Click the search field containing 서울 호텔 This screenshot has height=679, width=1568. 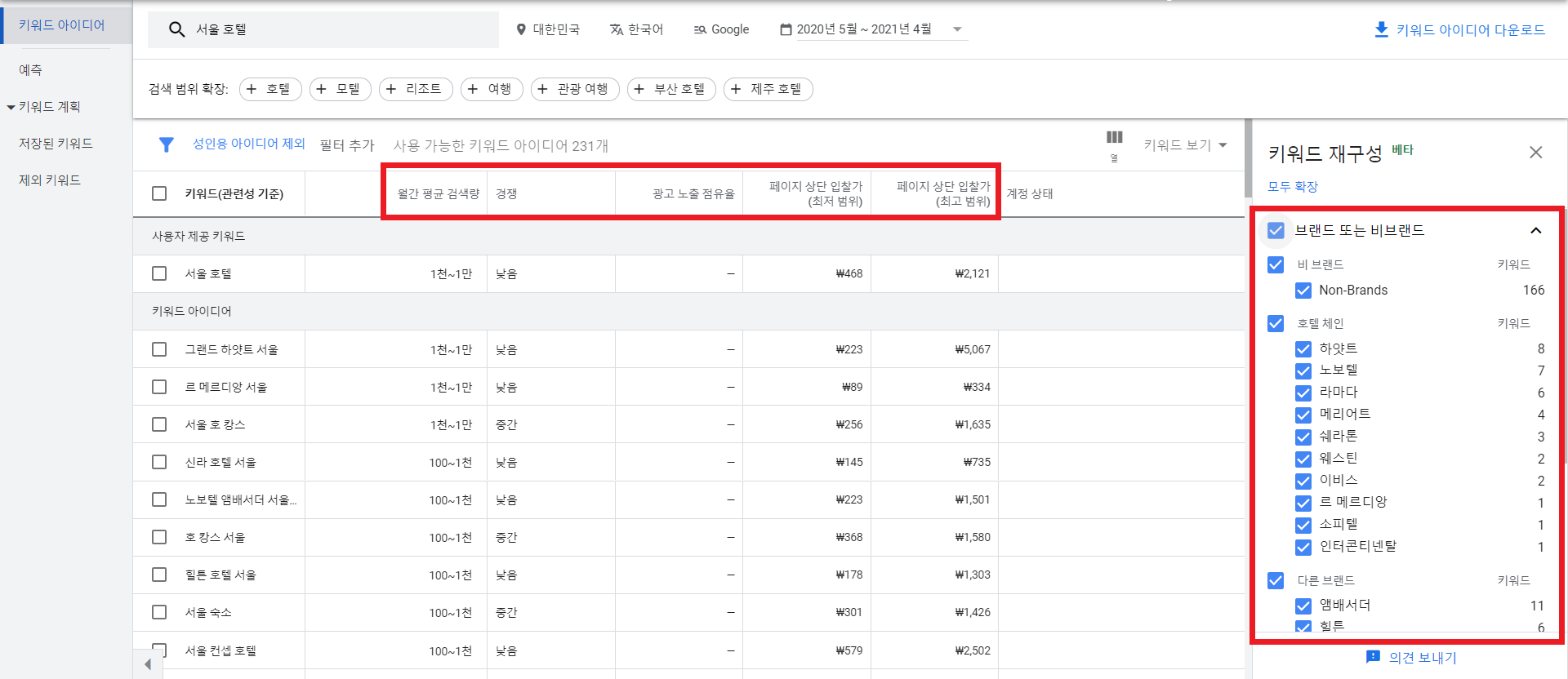tap(323, 29)
